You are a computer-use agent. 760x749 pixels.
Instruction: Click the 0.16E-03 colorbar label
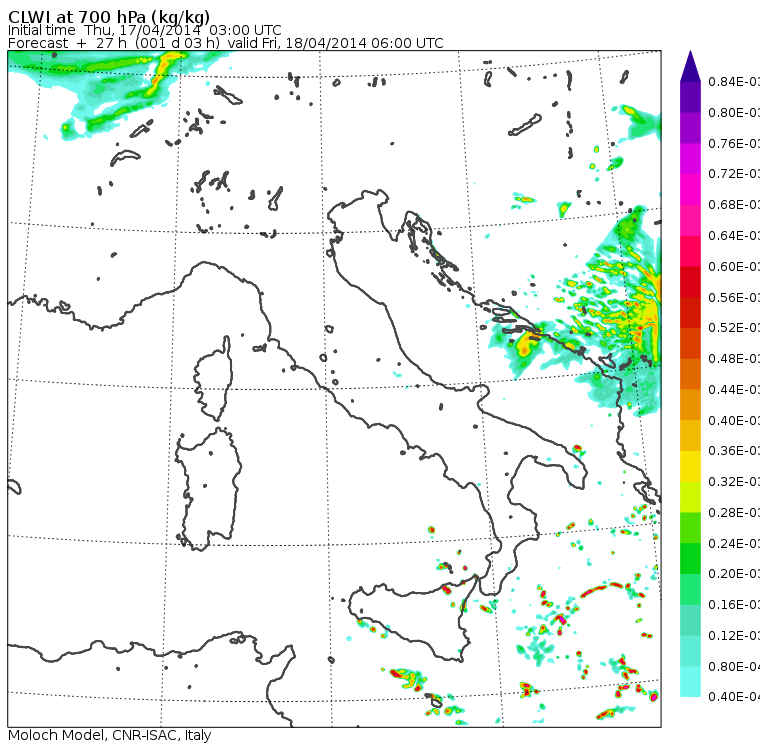tap(734, 605)
